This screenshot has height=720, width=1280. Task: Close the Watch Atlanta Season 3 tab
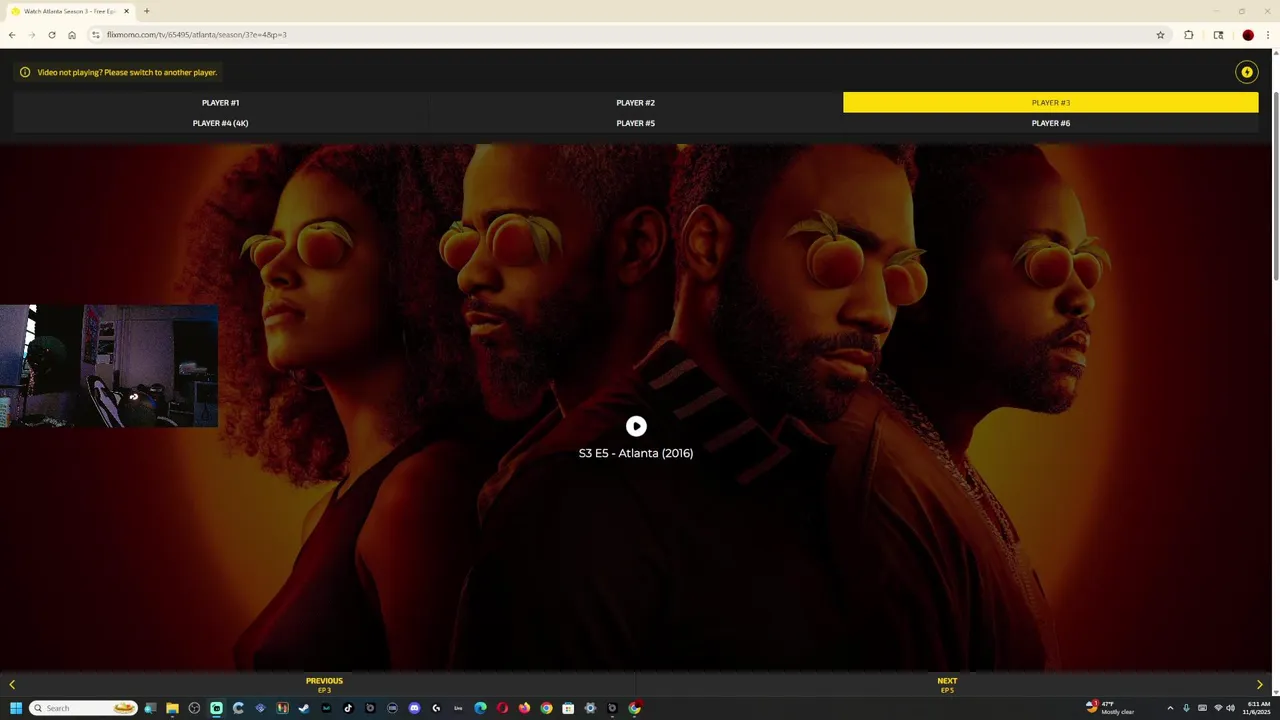[x=126, y=11]
